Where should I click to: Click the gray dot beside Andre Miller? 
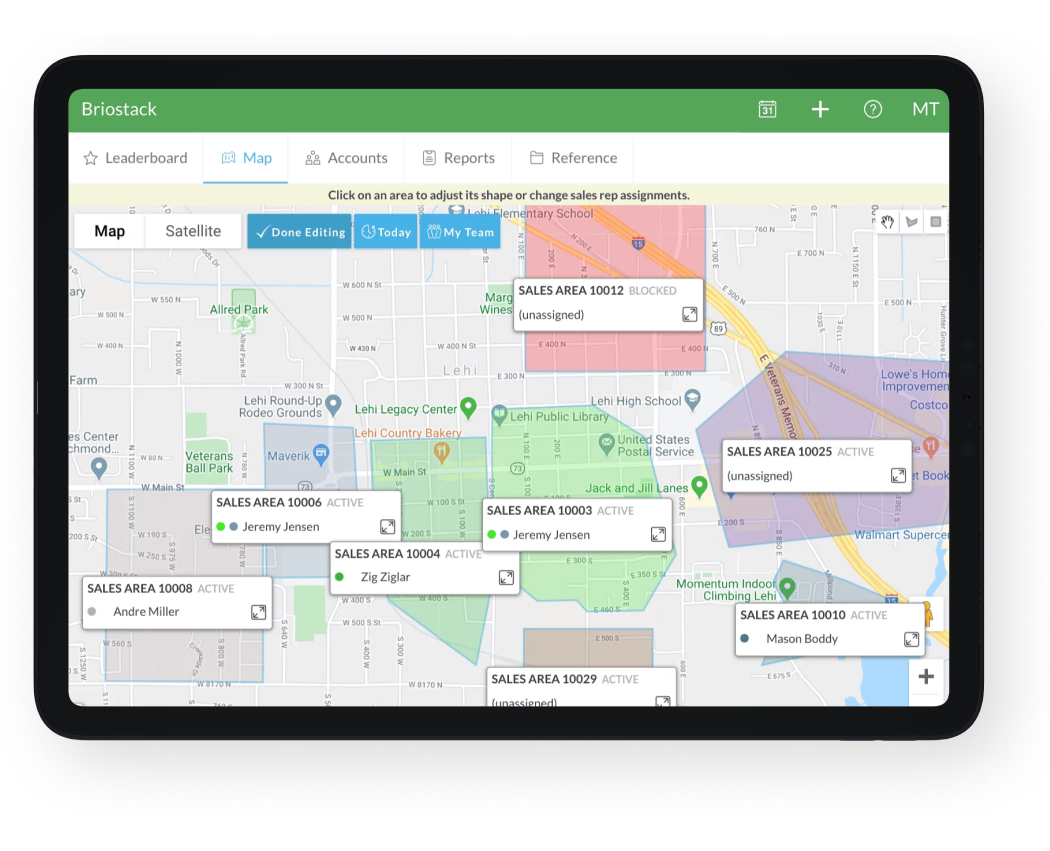(92, 612)
